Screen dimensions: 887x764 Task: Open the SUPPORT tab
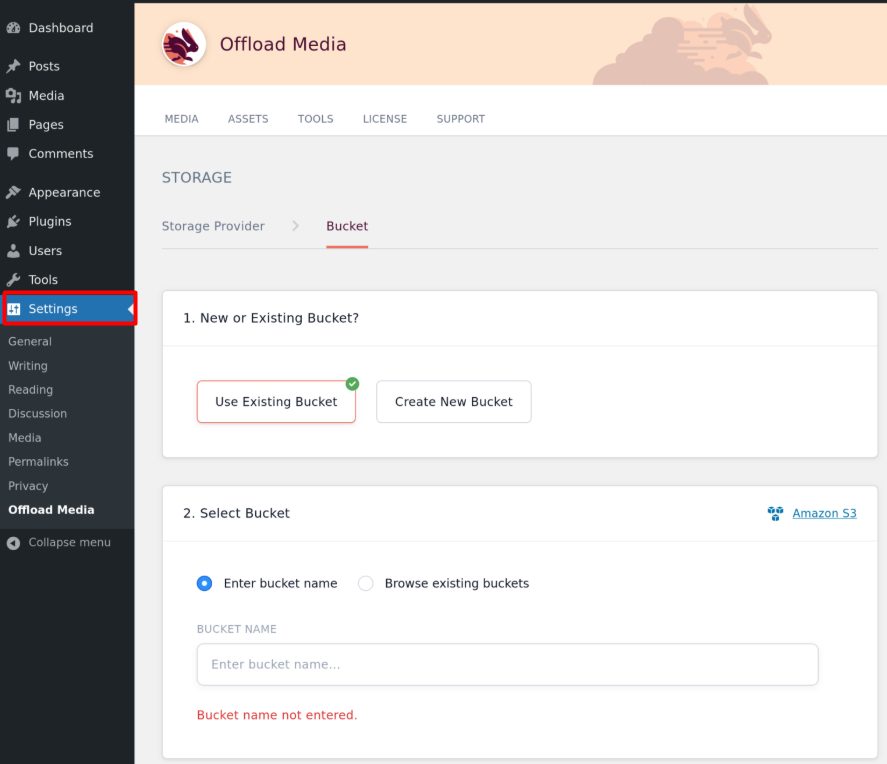460,119
